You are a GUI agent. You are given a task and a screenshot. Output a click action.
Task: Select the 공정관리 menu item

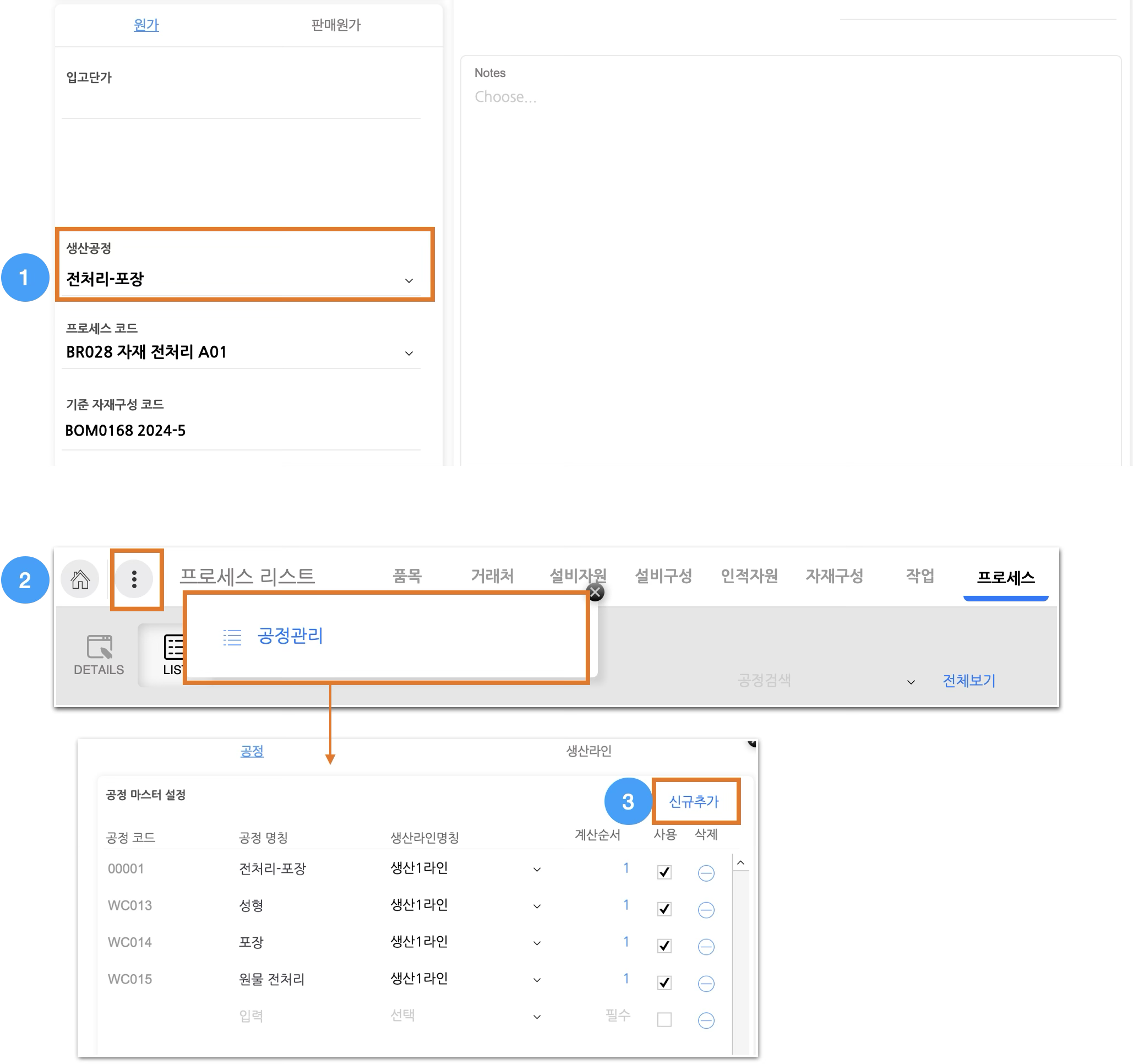[290, 636]
